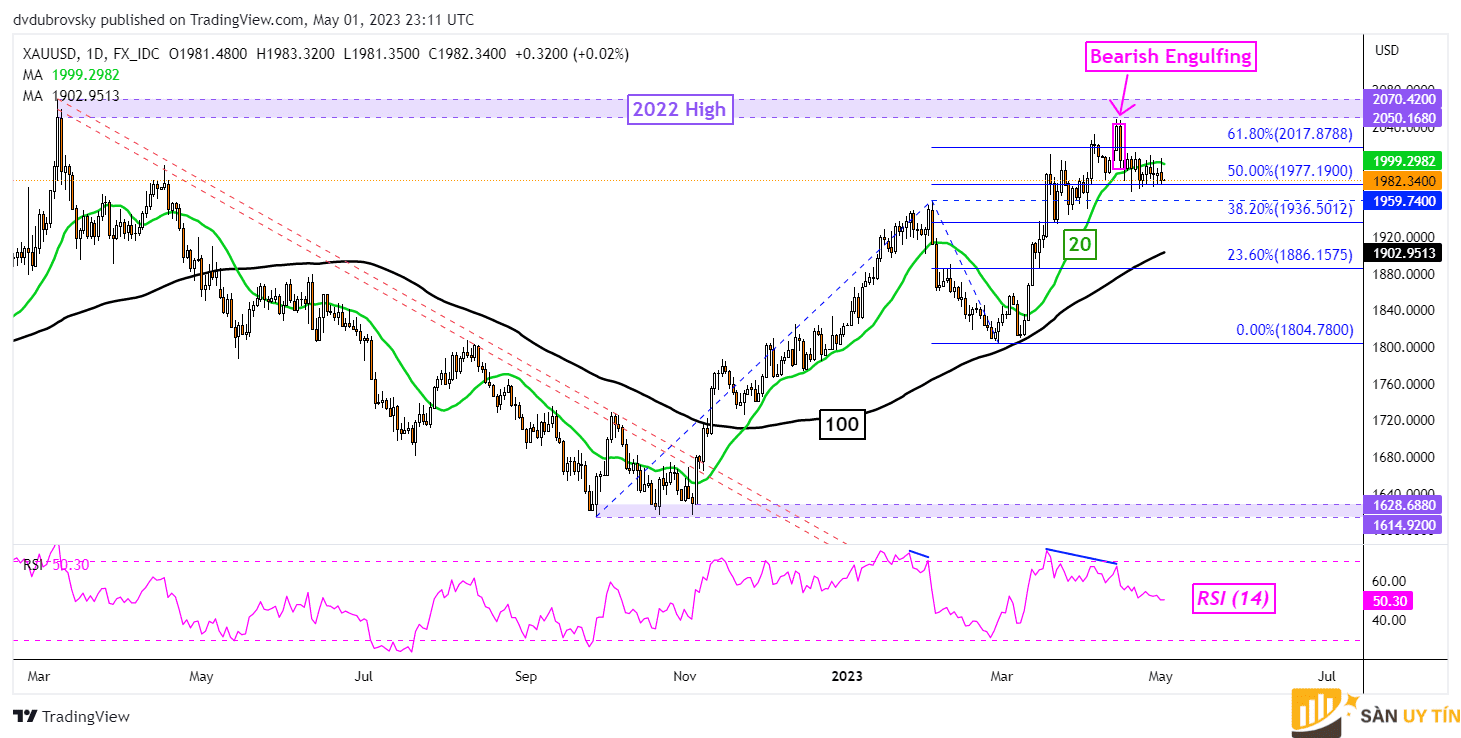This screenshot has width=1461, height=738.
Task: Click the purple 2070.4200 price tag
Action: pyautogui.click(x=1405, y=99)
